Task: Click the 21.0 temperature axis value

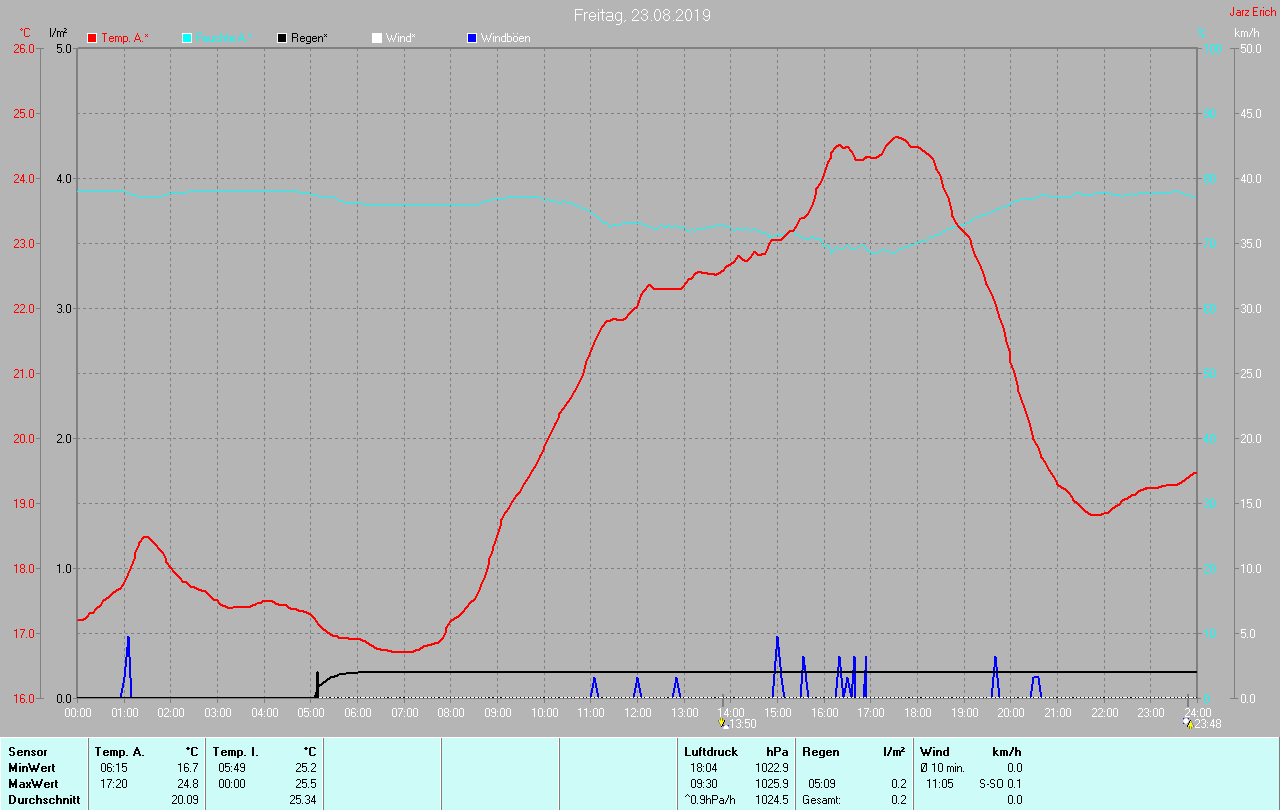Action: pyautogui.click(x=23, y=374)
